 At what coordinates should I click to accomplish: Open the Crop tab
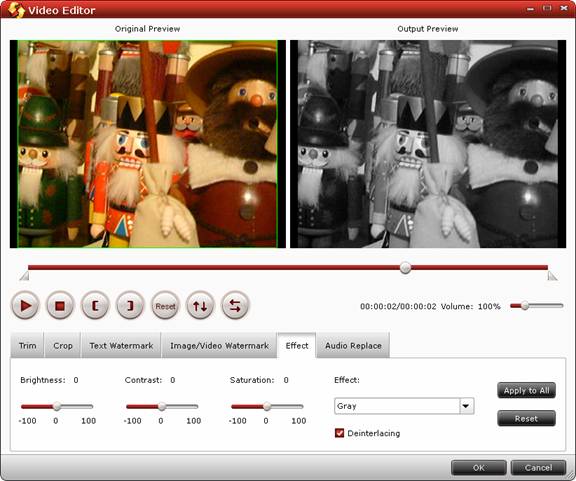coord(63,345)
